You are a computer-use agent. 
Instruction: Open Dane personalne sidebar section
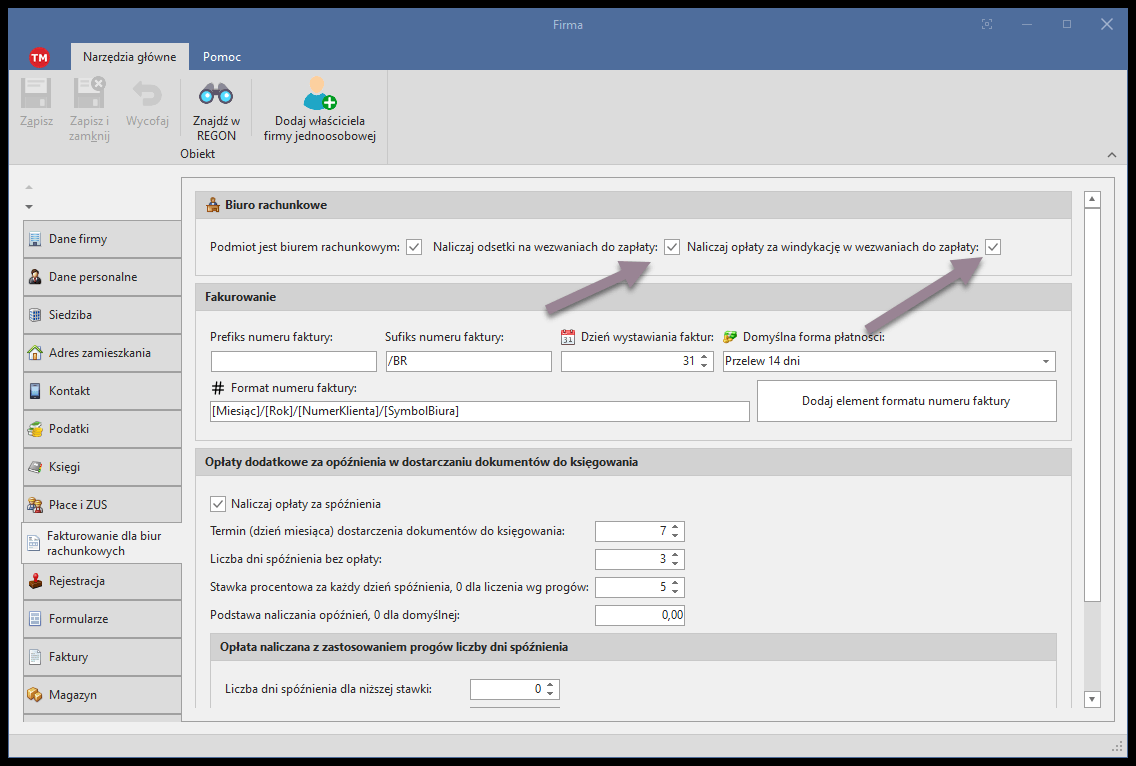click(x=102, y=277)
